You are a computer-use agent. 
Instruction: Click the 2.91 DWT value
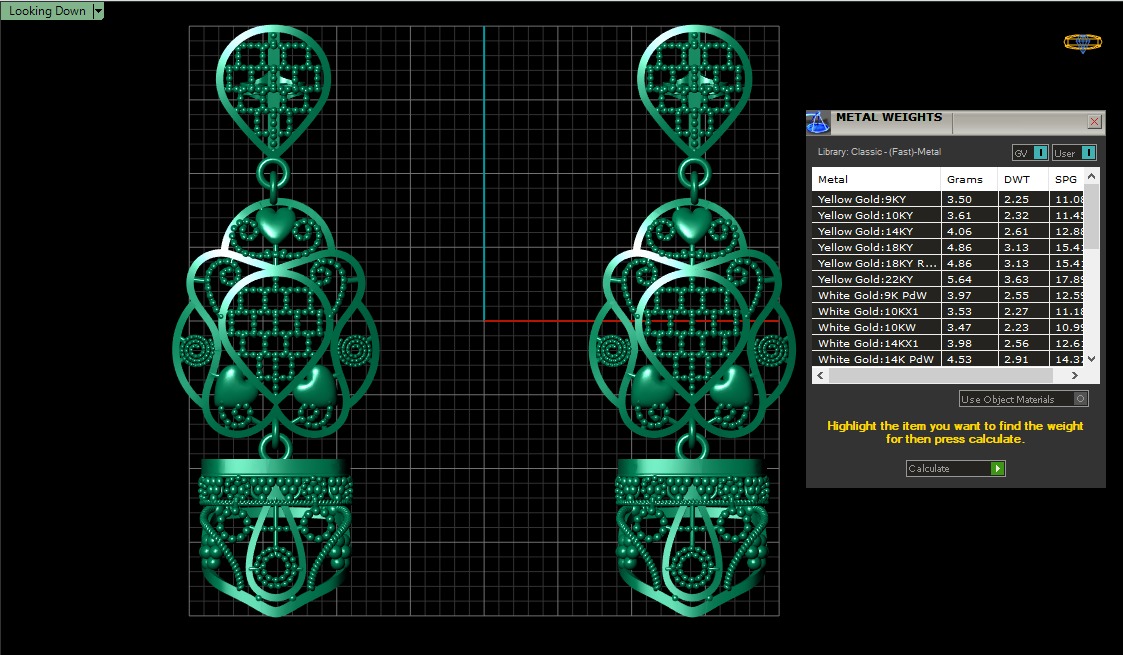[x=1016, y=359]
